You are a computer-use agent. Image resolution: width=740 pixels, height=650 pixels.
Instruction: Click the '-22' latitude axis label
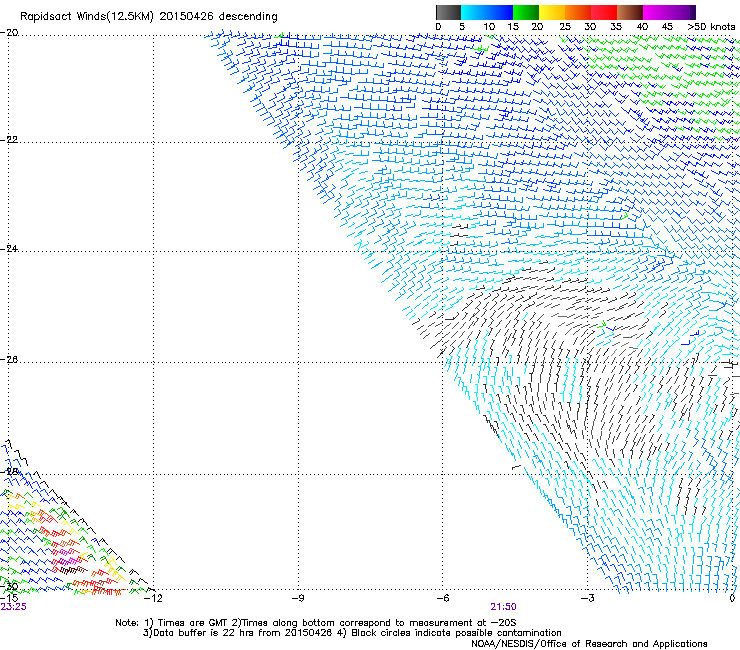[x=9, y=140]
